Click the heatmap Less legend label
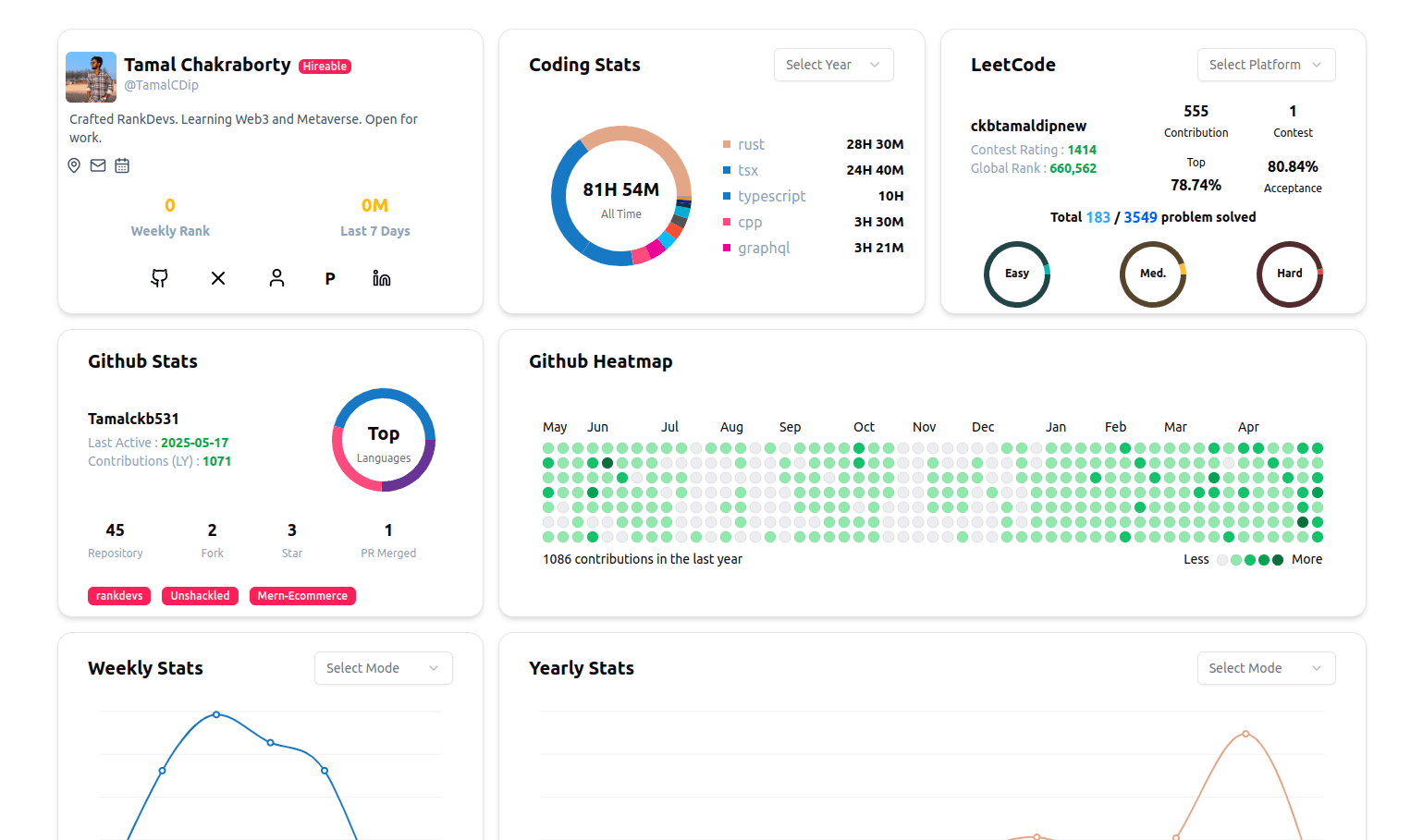 pos(1196,559)
